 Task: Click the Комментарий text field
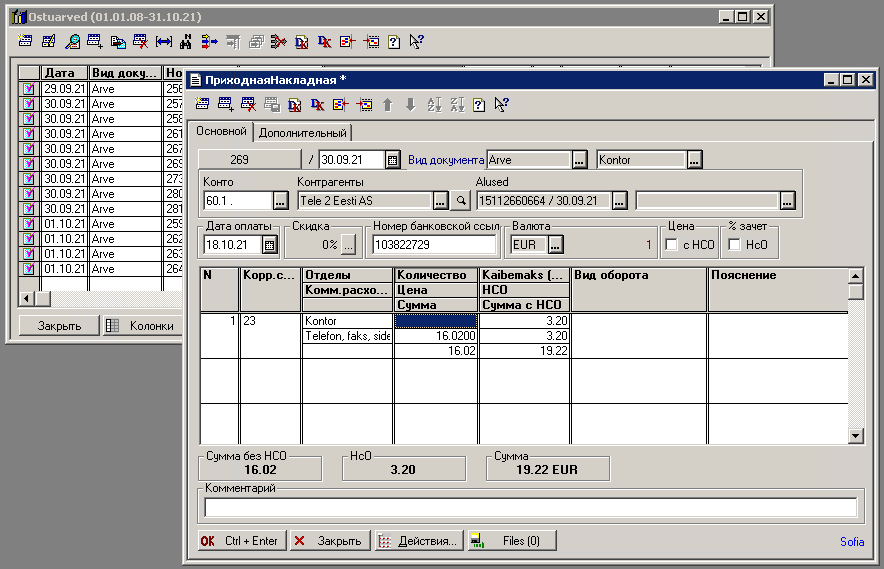[x=530, y=507]
